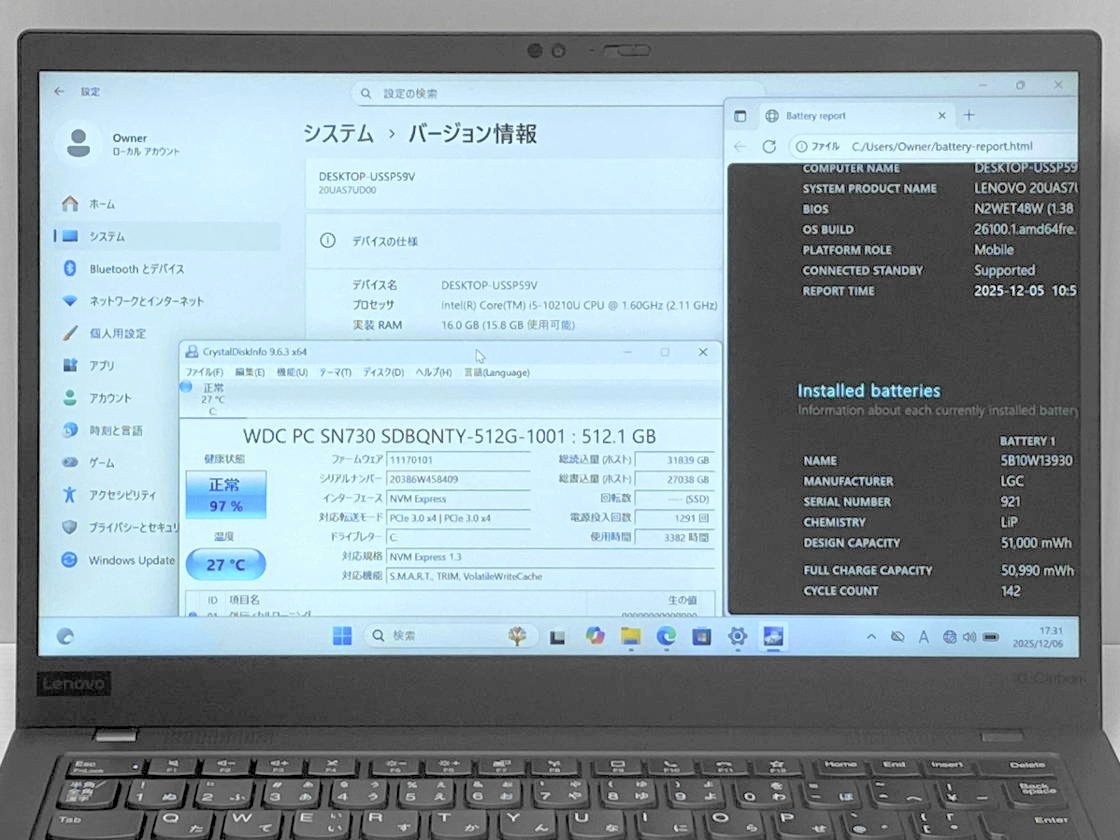The height and width of the screenshot is (840, 1120).
Task: Click the 設定の検索 search box
Action: [x=556, y=93]
